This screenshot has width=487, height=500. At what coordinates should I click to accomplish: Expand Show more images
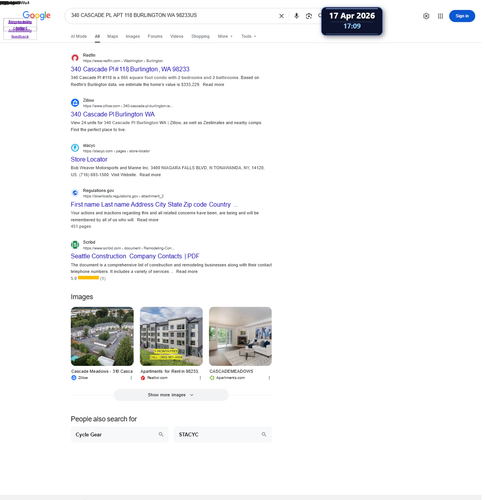point(171,395)
